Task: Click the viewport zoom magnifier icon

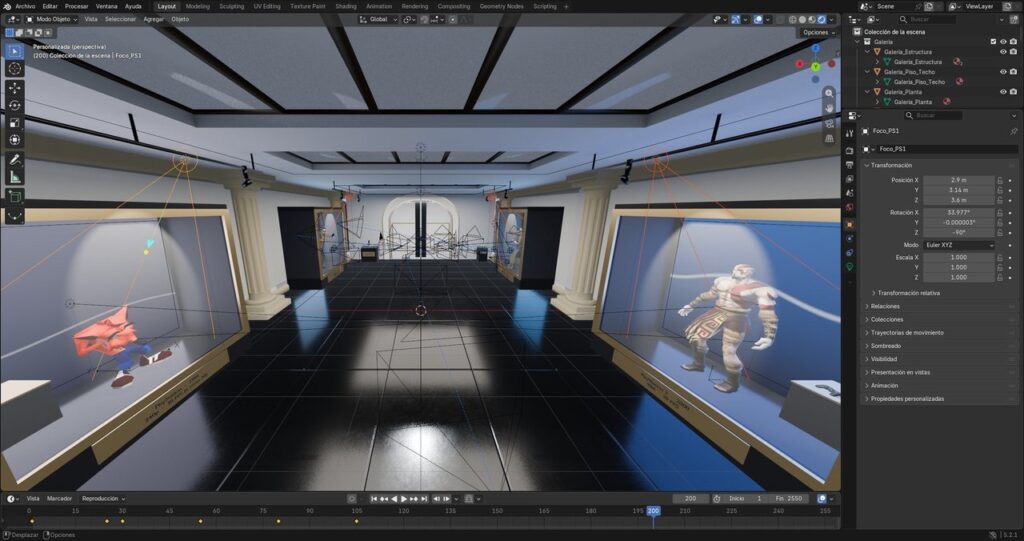Action: [x=829, y=93]
